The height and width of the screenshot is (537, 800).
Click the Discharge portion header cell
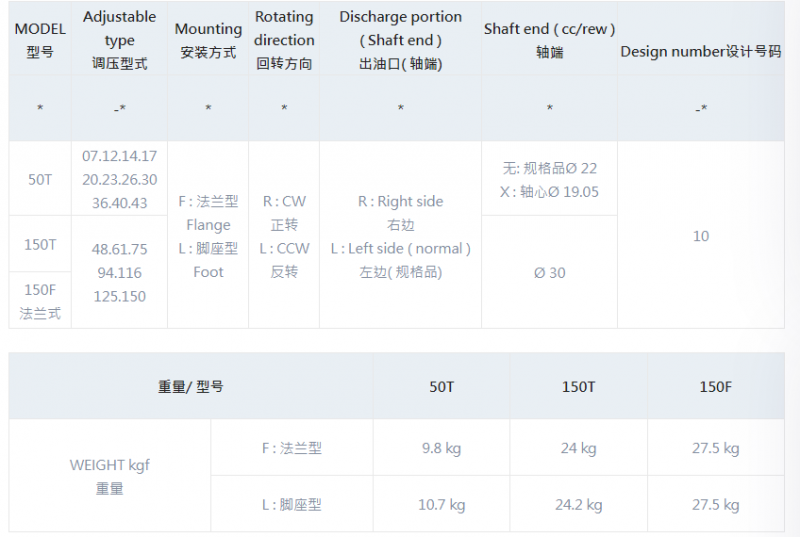click(x=401, y=40)
